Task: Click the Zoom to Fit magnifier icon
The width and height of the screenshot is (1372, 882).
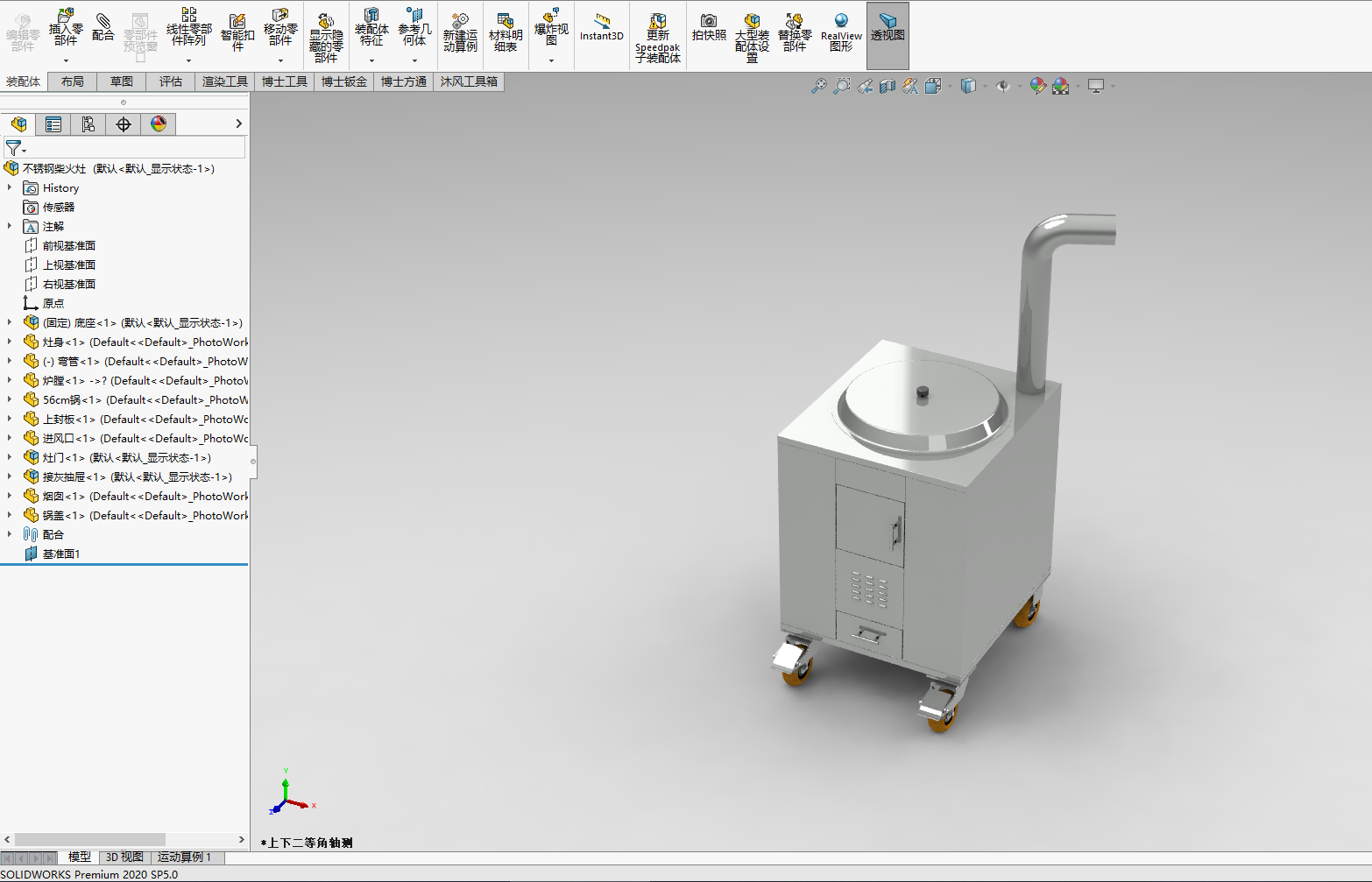Action: point(818,86)
